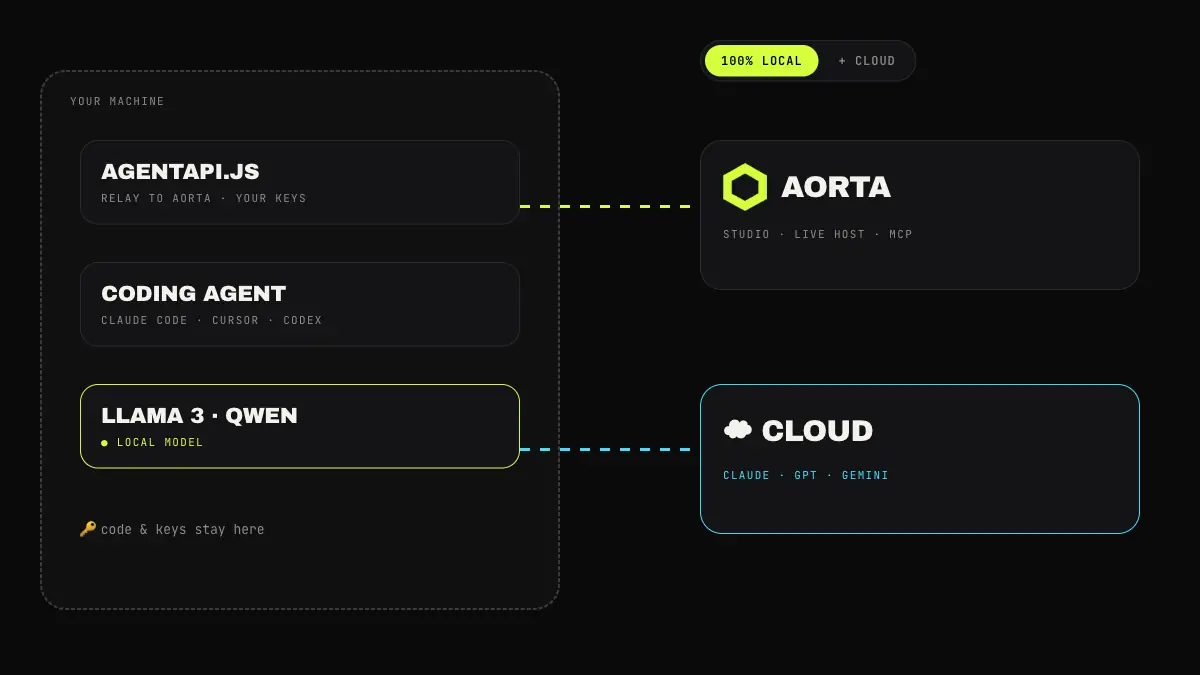1200x675 pixels.
Task: Click 'STUDIO · LIVE HOST · MCP' text
Action: pos(818,235)
